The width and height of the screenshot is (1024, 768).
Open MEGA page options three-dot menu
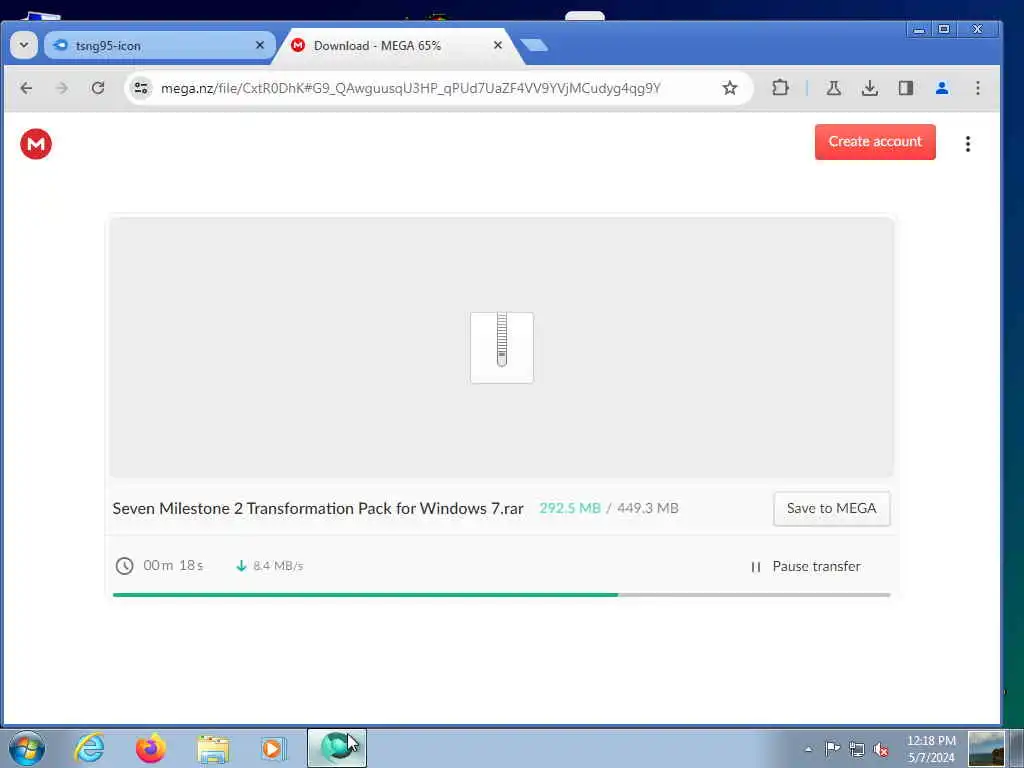click(x=968, y=144)
